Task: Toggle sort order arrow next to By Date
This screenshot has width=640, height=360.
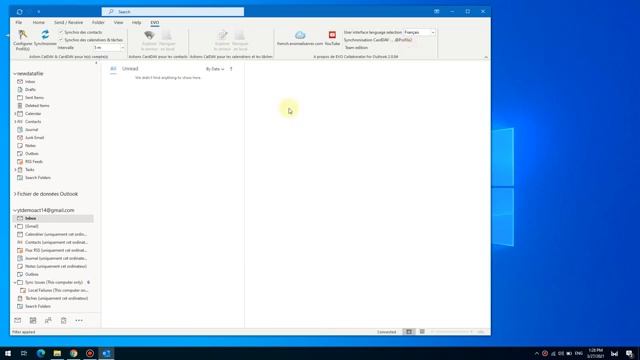Action: 231,69
